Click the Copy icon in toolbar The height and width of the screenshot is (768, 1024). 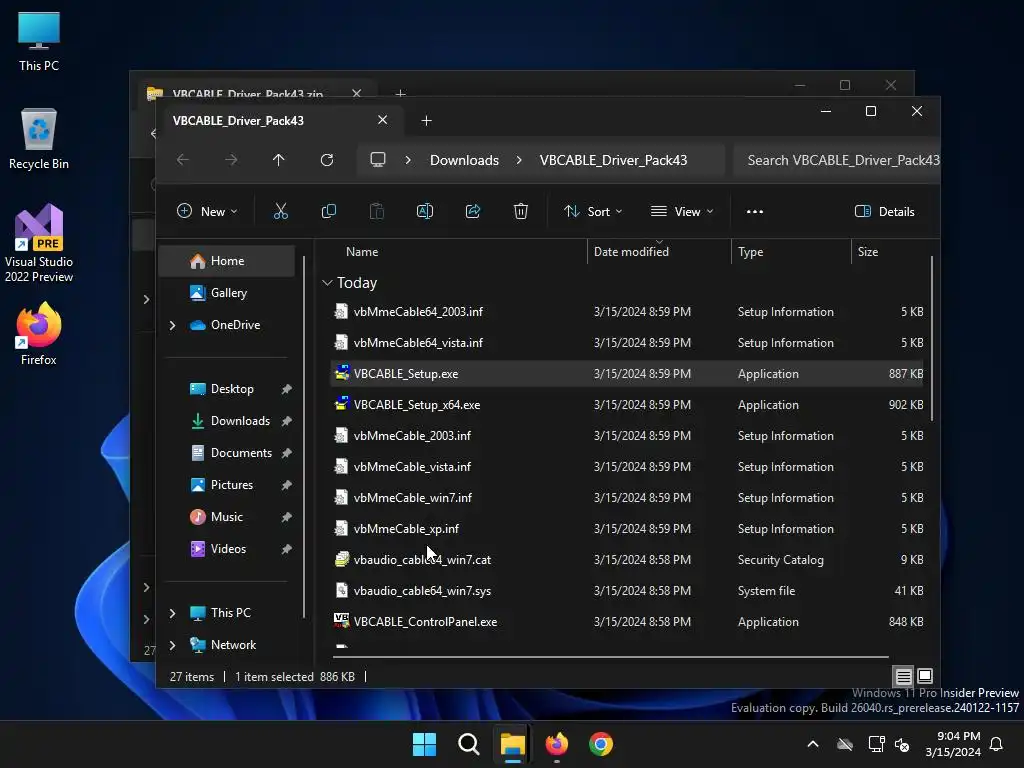pos(328,212)
